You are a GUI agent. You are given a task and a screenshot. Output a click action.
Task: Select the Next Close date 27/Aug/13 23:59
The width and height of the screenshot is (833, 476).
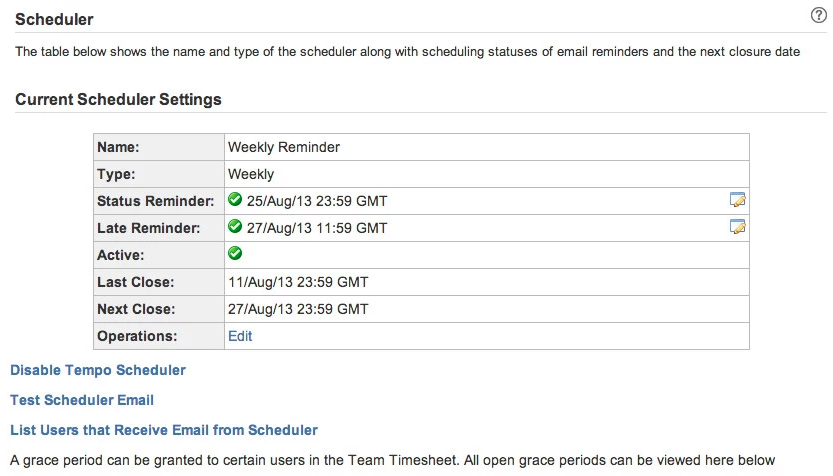click(298, 309)
